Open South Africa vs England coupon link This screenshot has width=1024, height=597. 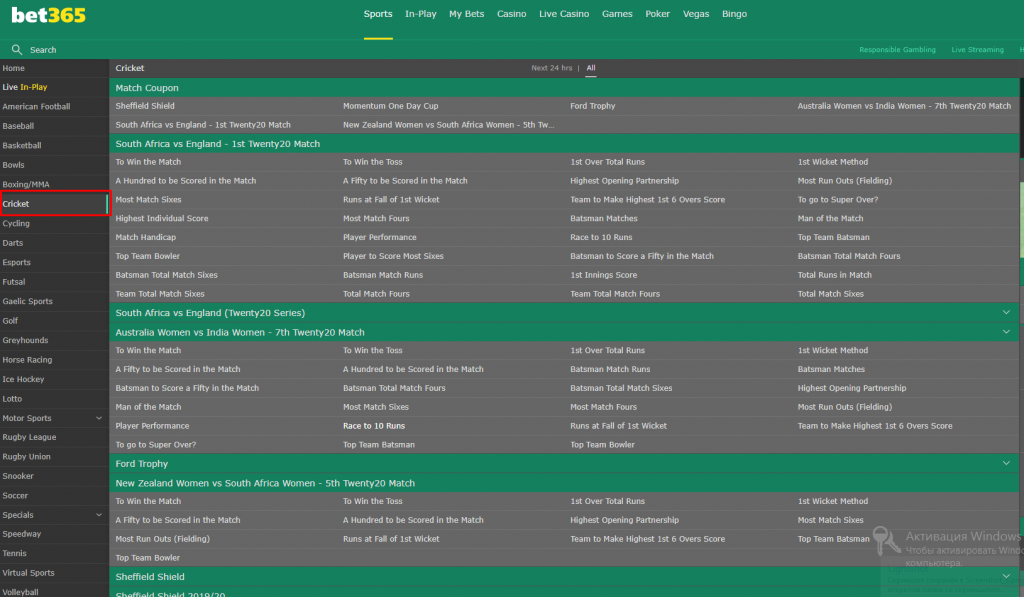coord(203,125)
